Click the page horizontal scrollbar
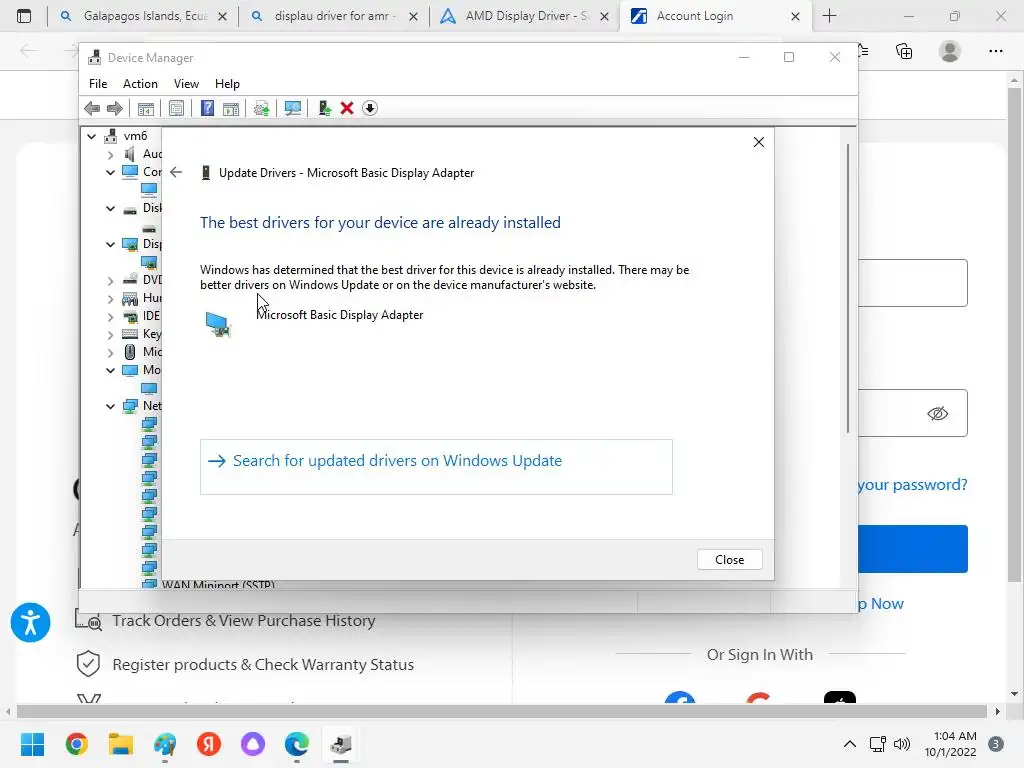Screen dimensions: 1024x768 point(502,711)
